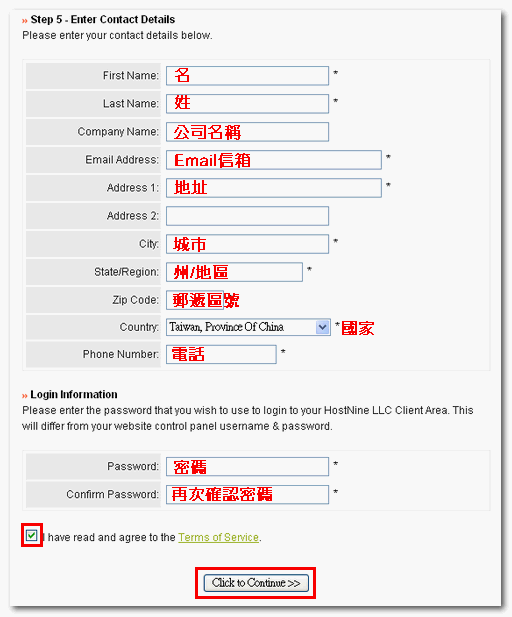Click the empty Address 2 field

click(247, 216)
